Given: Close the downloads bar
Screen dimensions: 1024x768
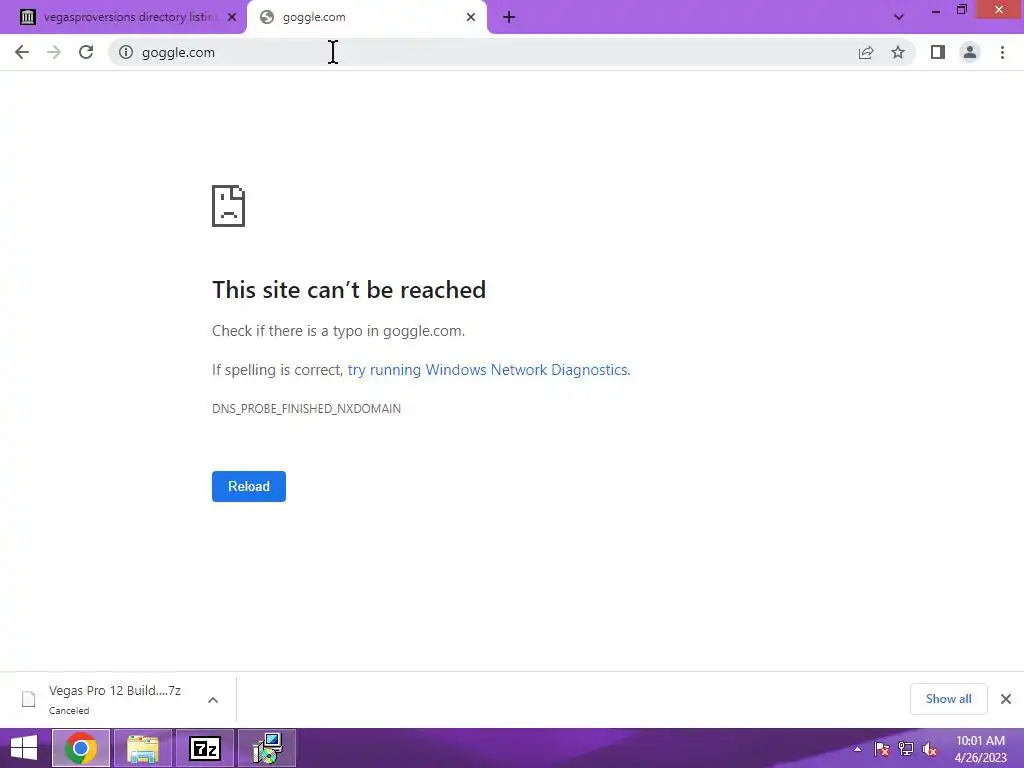Looking at the screenshot, I should point(1006,699).
